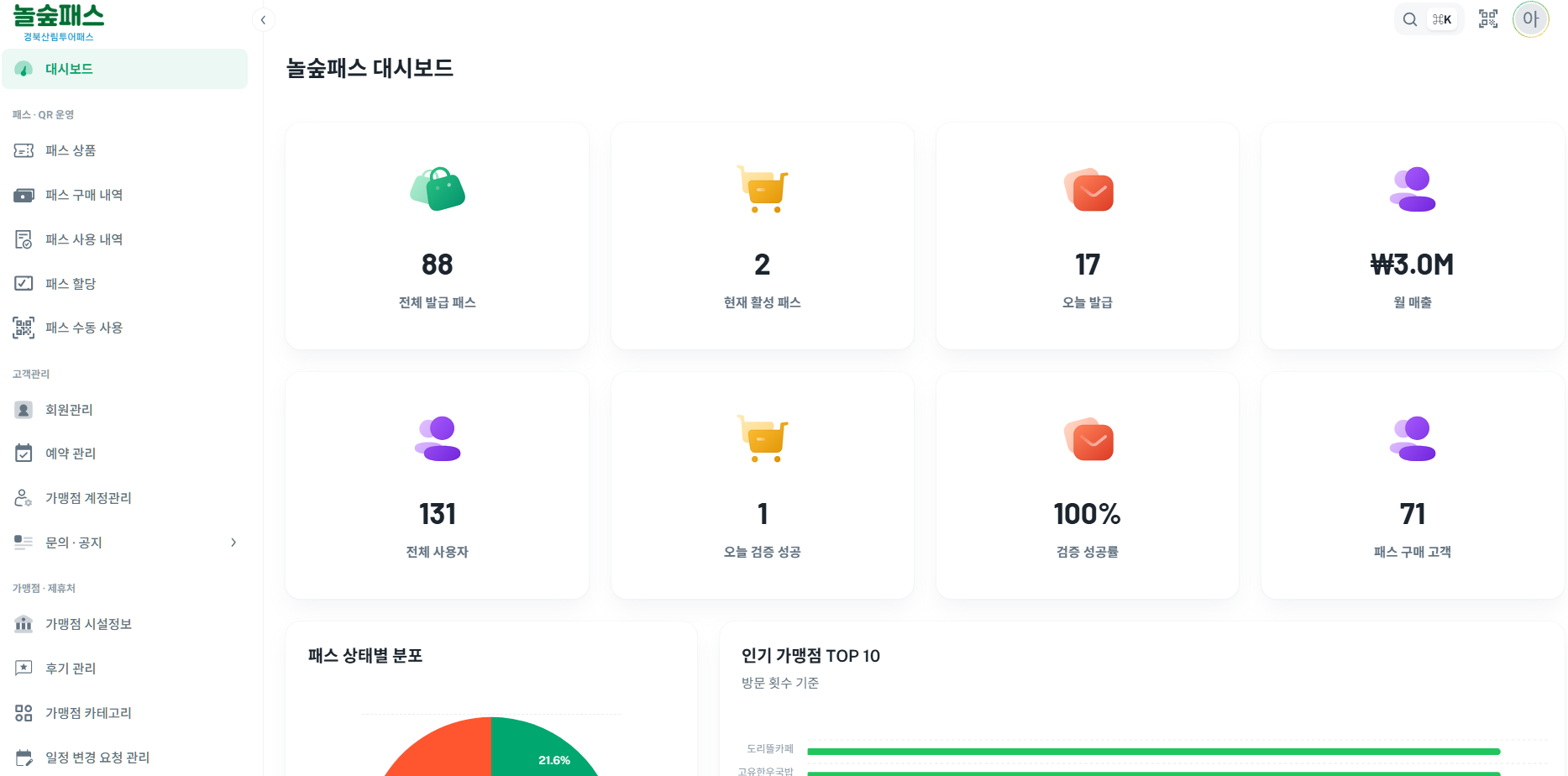
Task: Go to 패스 상품 page
Action: (71, 150)
